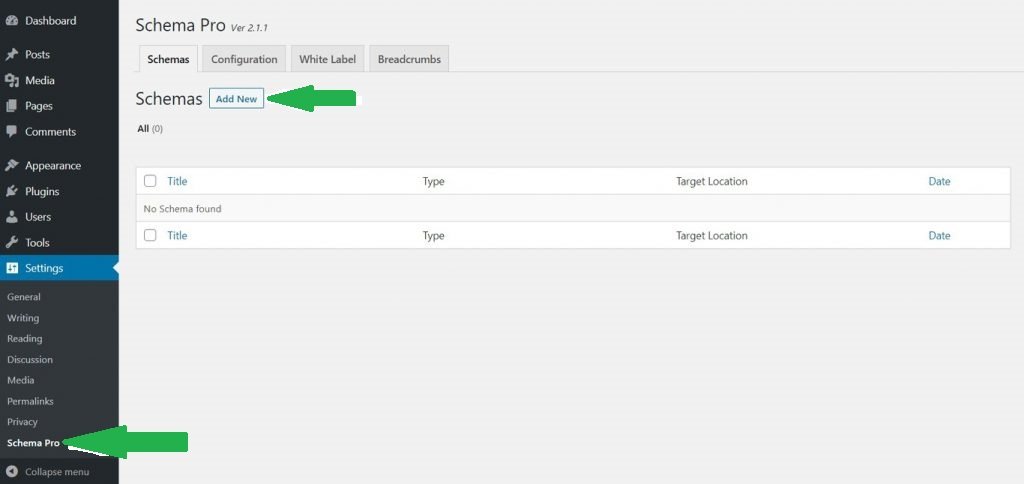
Task: Open Discussion settings submenu
Action: click(x=30, y=359)
